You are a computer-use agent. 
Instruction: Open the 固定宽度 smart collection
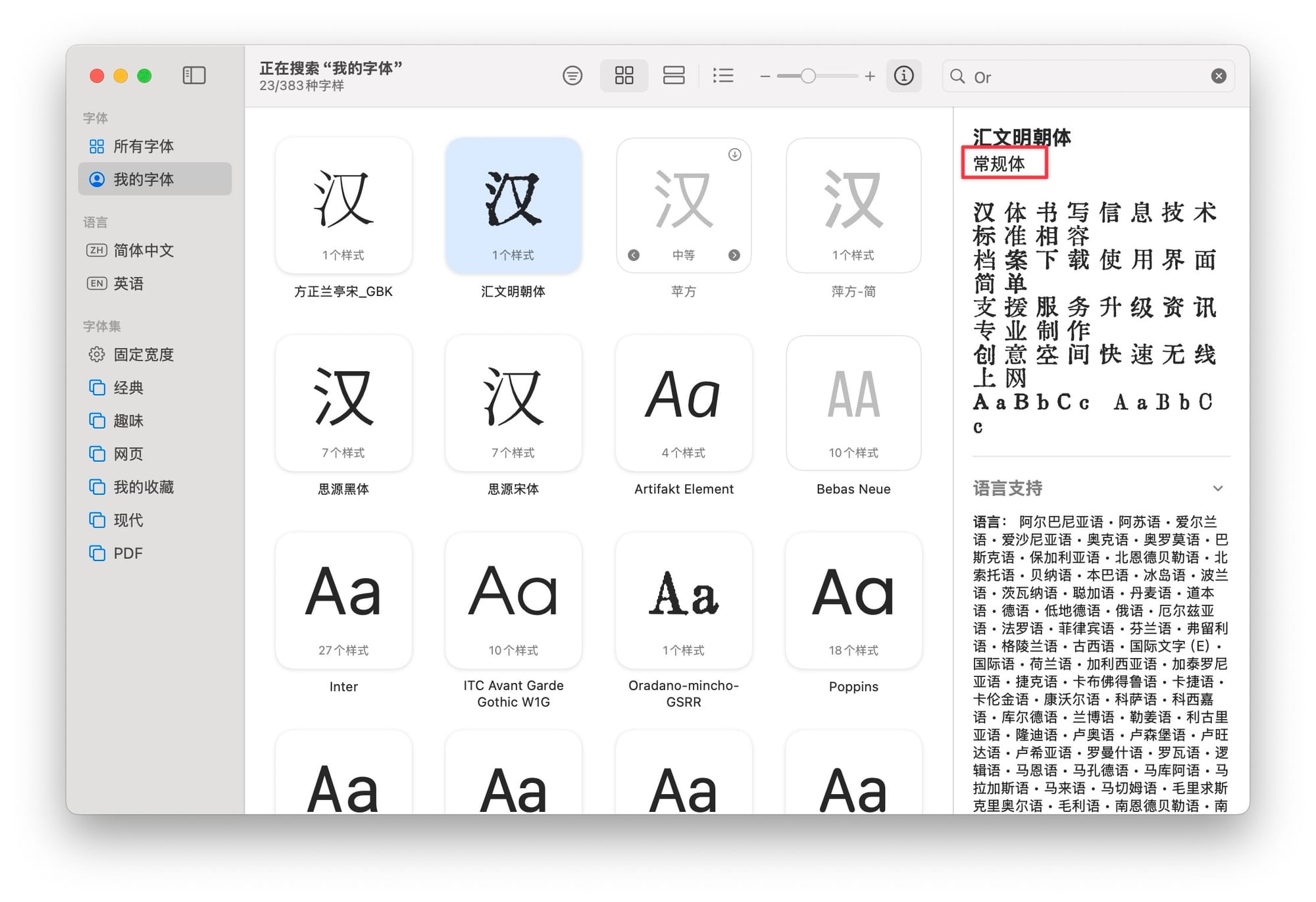click(143, 355)
